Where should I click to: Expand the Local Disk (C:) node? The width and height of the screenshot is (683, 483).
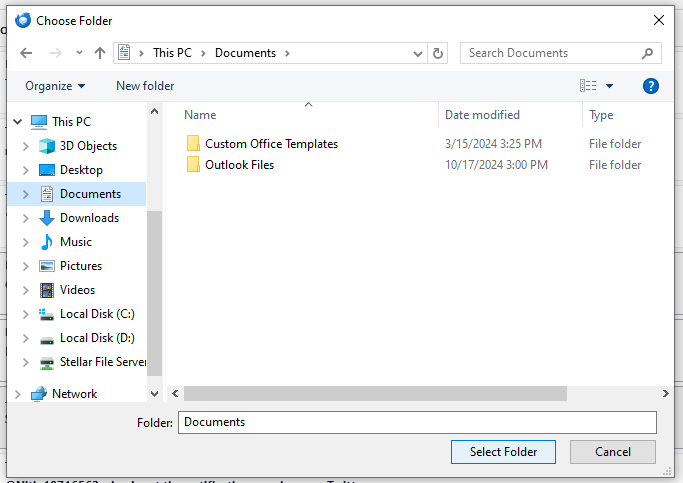(26, 314)
